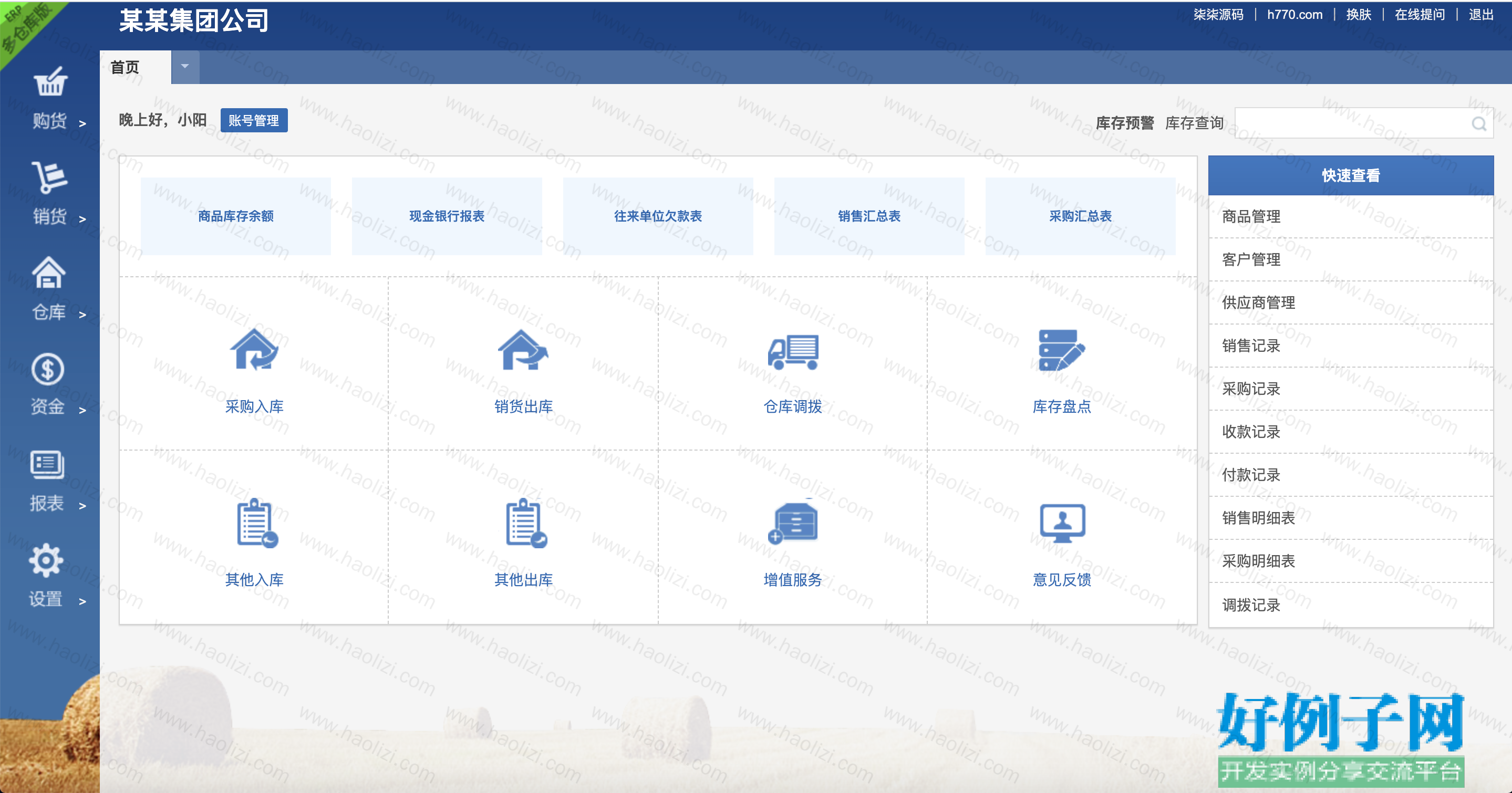Viewport: 1512px width, 793px height.
Task: Select the 资金 dollar coin icon
Action: coord(47,369)
